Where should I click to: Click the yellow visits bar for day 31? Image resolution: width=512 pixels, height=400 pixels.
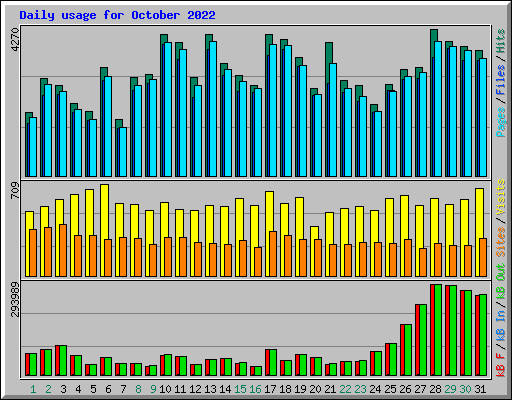coord(479,213)
